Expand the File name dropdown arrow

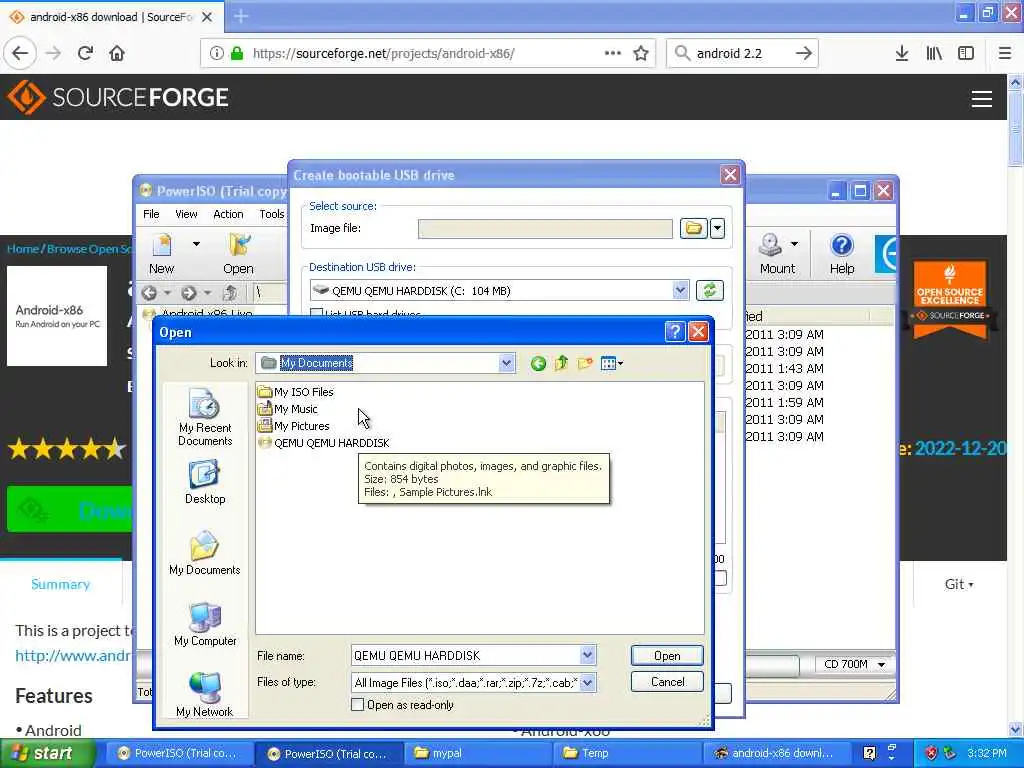coord(587,655)
